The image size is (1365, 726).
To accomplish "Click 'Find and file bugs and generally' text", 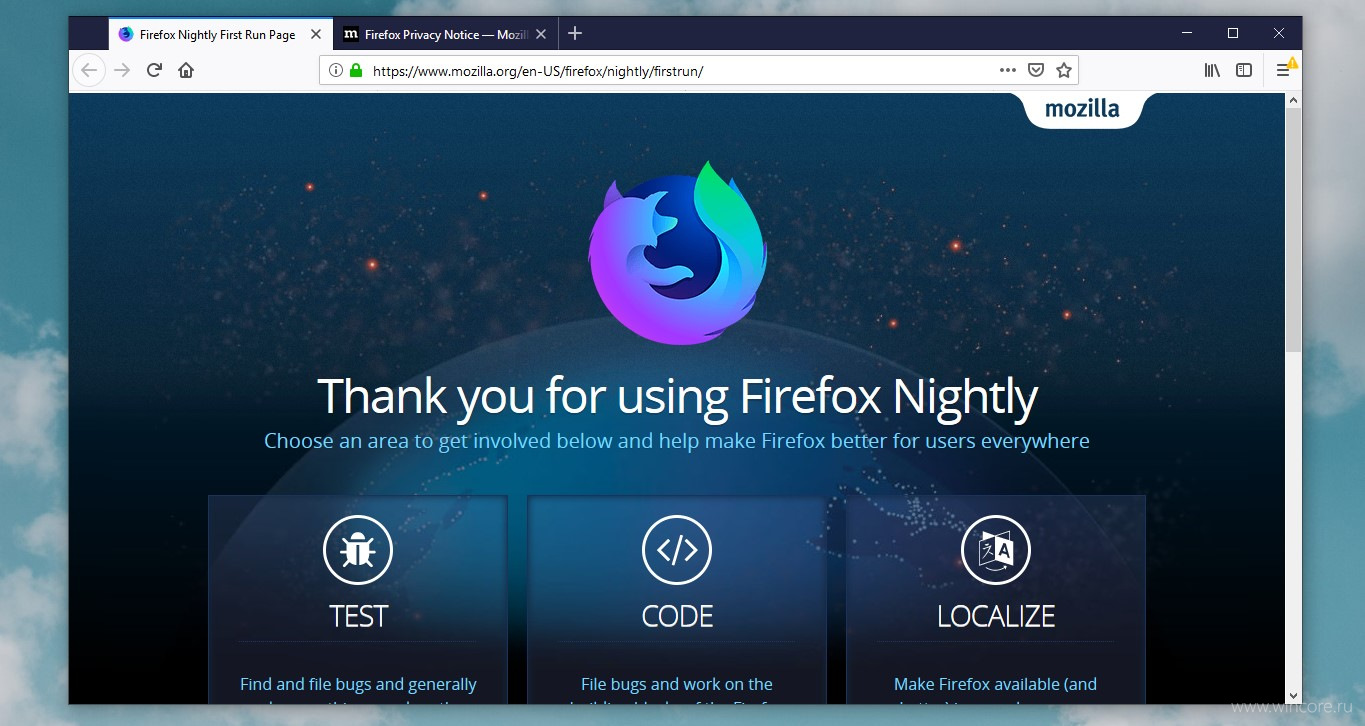I will point(358,685).
